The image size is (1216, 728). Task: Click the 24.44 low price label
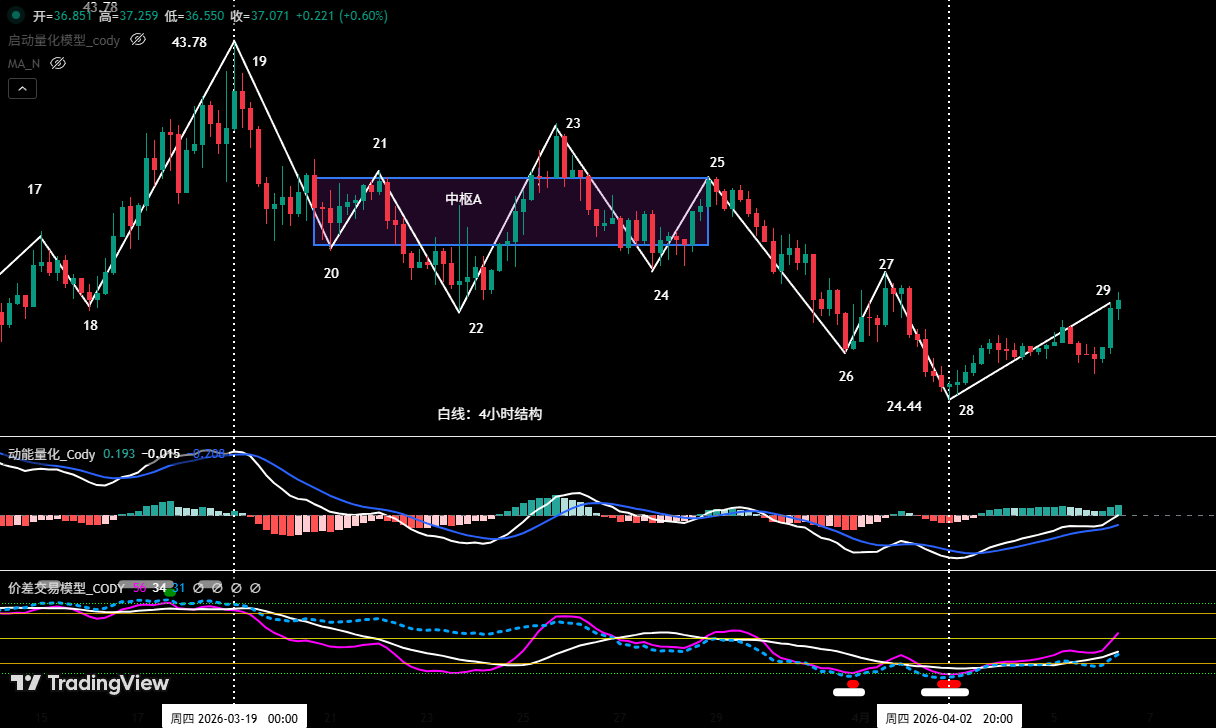pyautogui.click(x=904, y=406)
